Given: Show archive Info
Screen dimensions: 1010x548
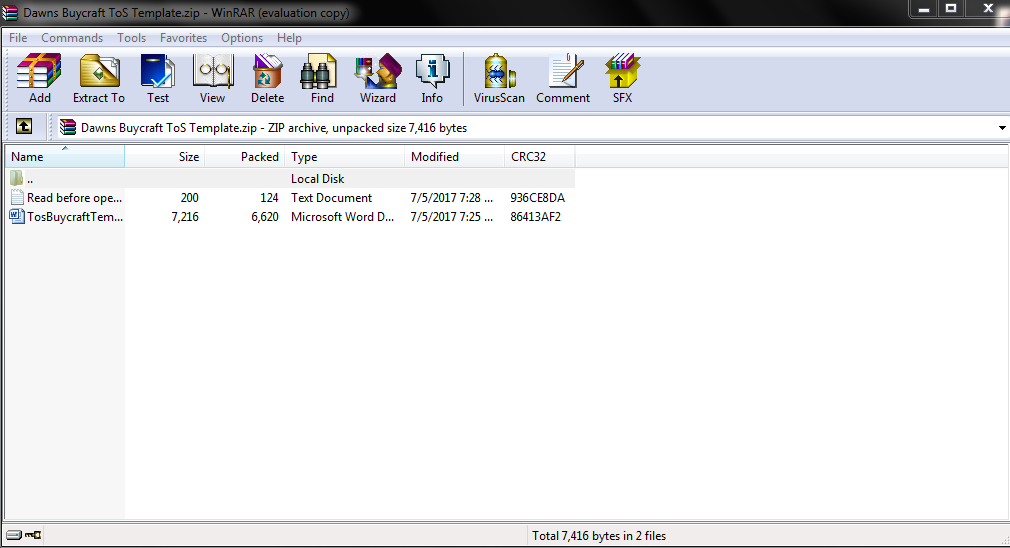Looking at the screenshot, I should [432, 79].
